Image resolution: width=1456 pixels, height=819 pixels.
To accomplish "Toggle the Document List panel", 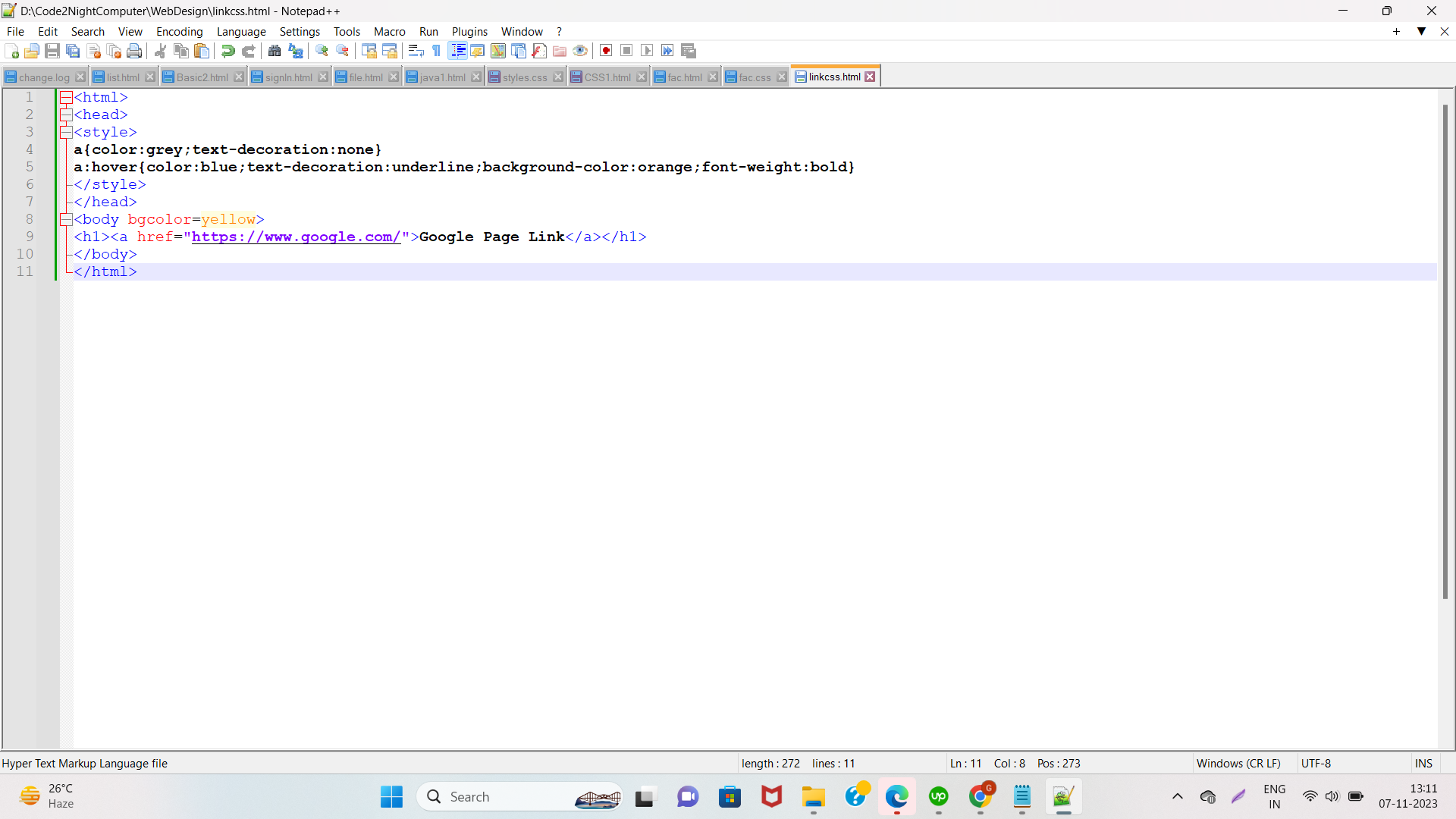I will point(519,51).
